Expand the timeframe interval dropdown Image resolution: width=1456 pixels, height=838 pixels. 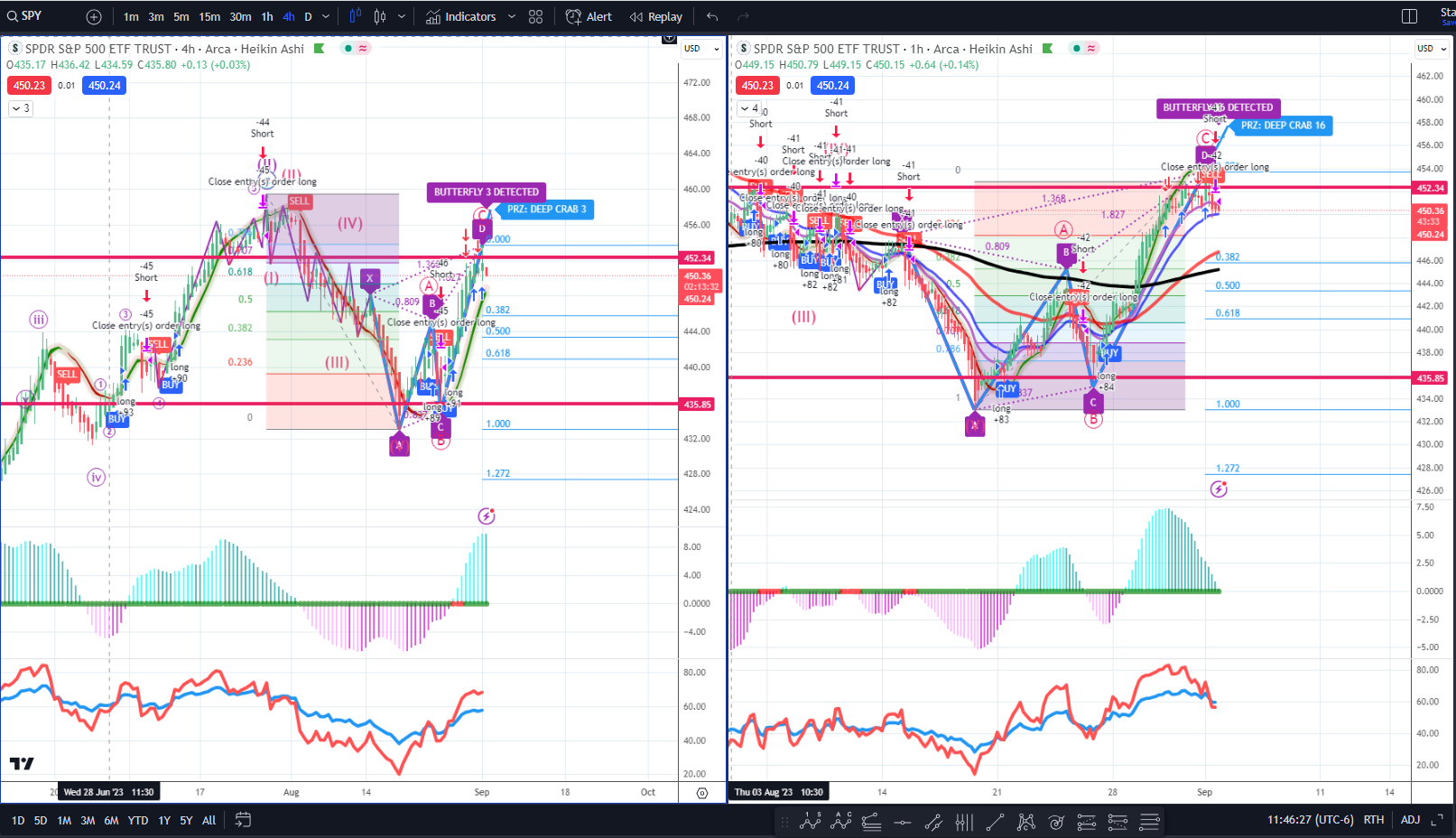click(326, 16)
